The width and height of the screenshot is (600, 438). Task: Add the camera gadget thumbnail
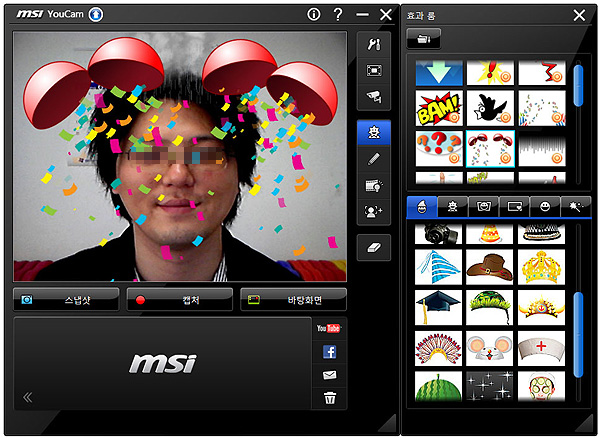pyautogui.click(x=438, y=234)
